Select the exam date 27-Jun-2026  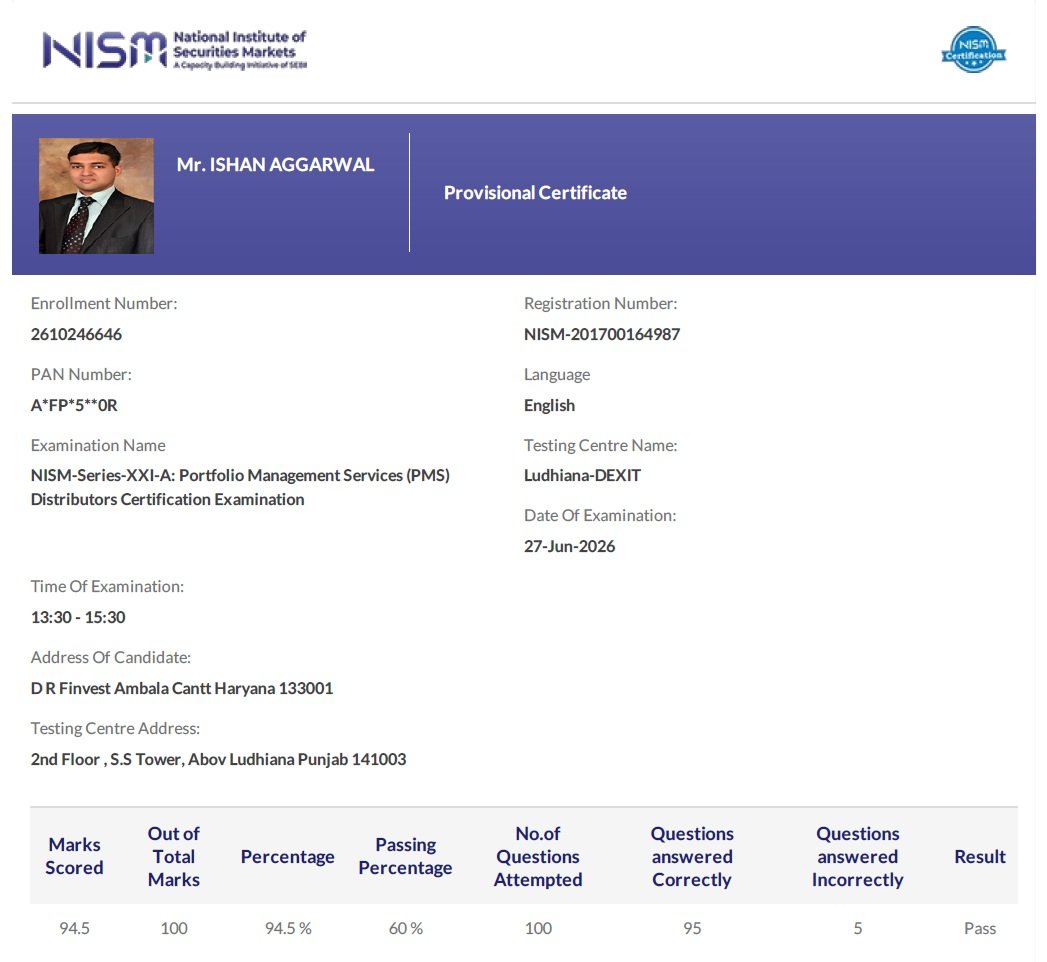570,546
